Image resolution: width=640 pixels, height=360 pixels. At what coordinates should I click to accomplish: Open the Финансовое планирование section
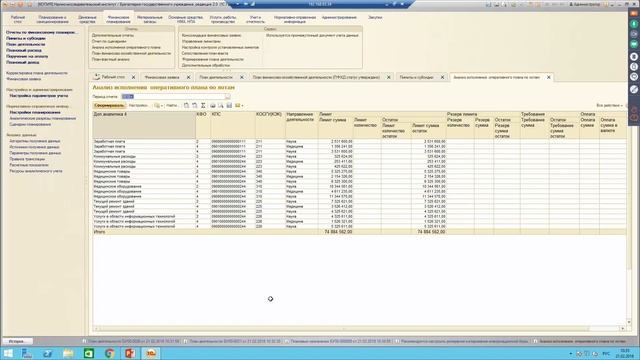click(x=118, y=19)
